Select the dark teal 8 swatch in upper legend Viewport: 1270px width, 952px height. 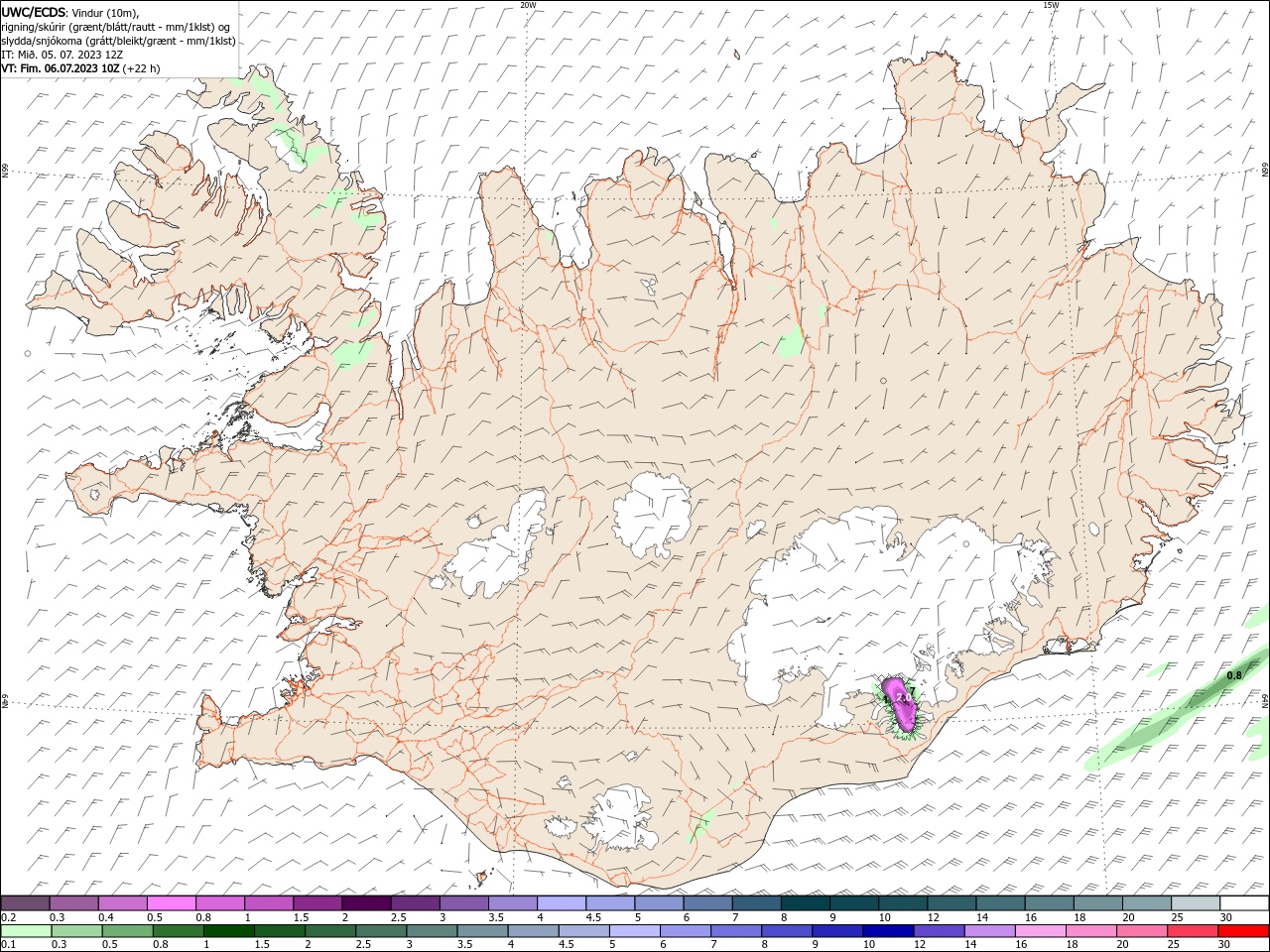805,903
